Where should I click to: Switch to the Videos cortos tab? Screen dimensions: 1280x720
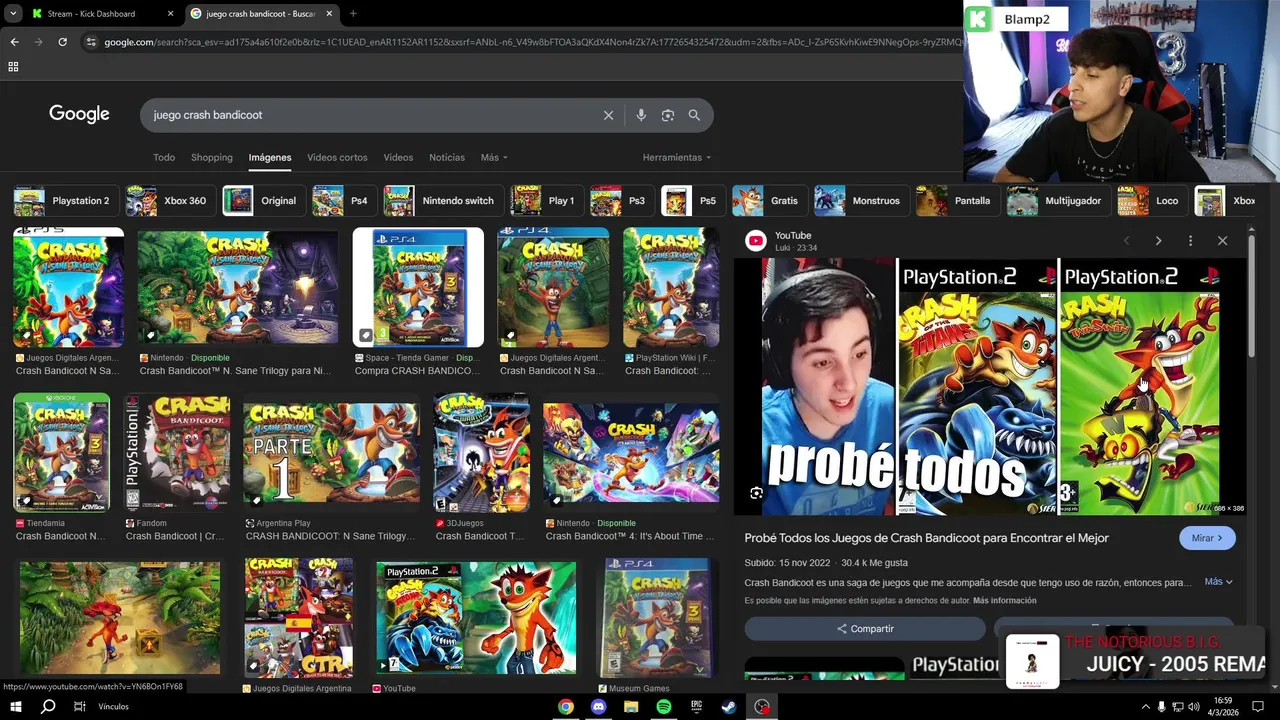pyautogui.click(x=337, y=157)
